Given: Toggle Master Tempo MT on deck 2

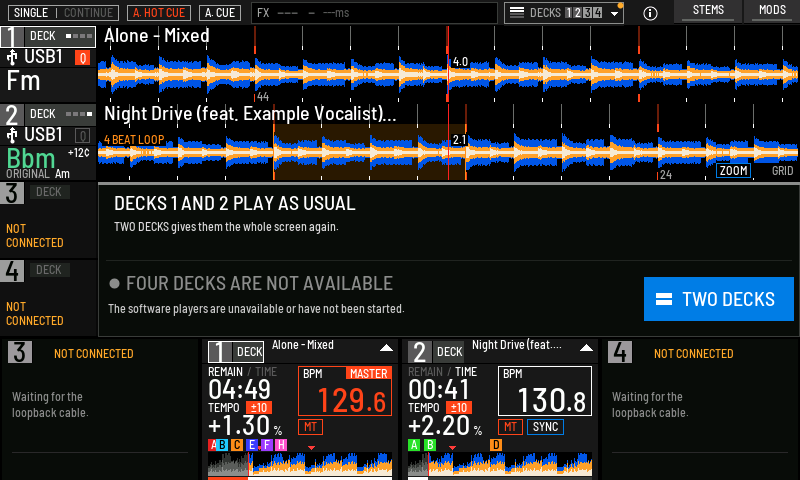Looking at the screenshot, I should 510,427.
